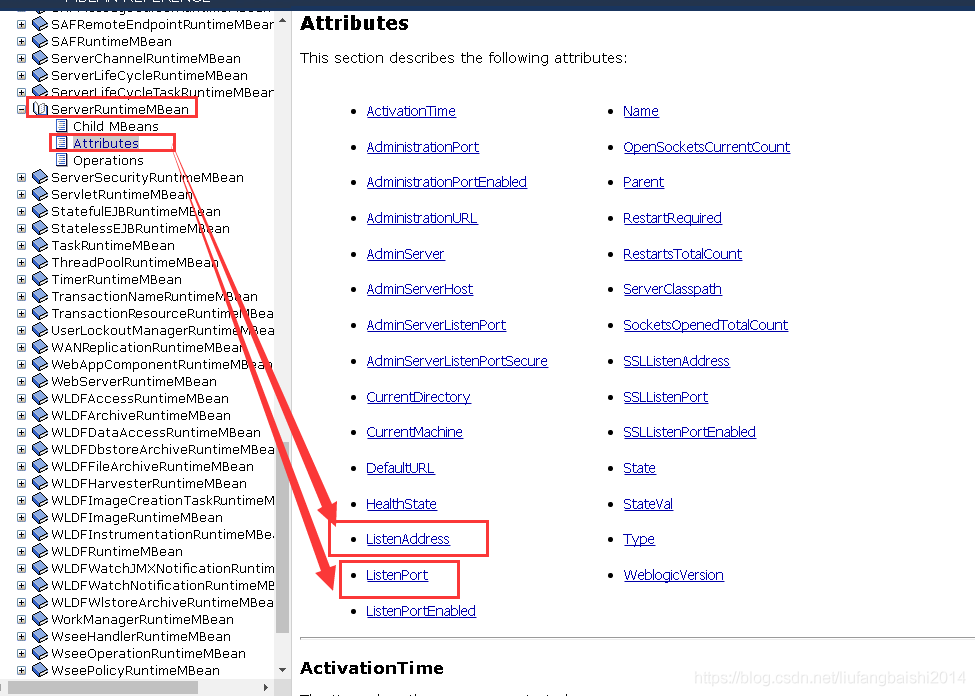Click the WLDFAccessRuntimeMBean book icon
The height and width of the screenshot is (696, 975).
40,398
